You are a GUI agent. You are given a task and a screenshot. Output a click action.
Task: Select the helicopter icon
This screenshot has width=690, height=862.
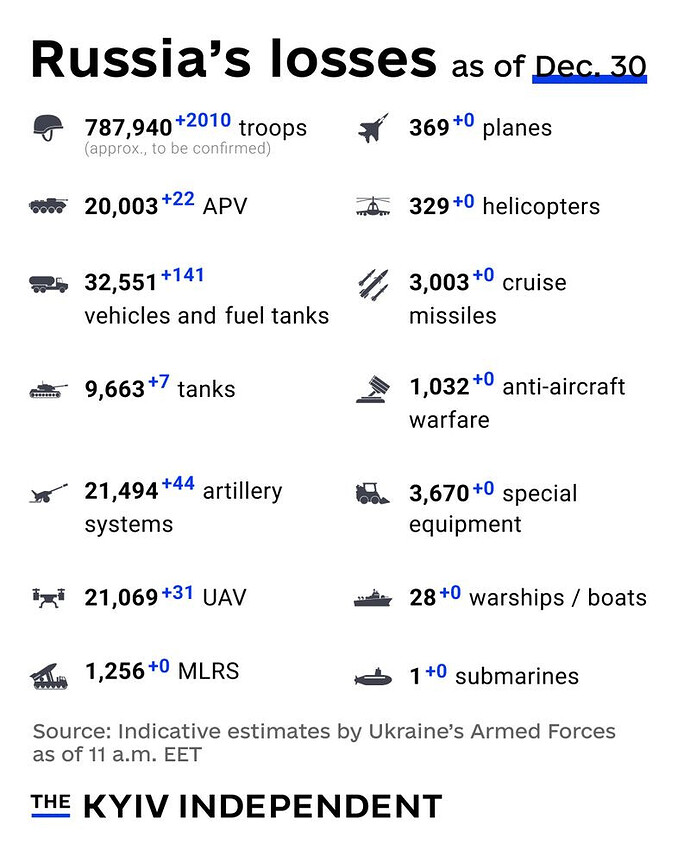[x=373, y=206]
